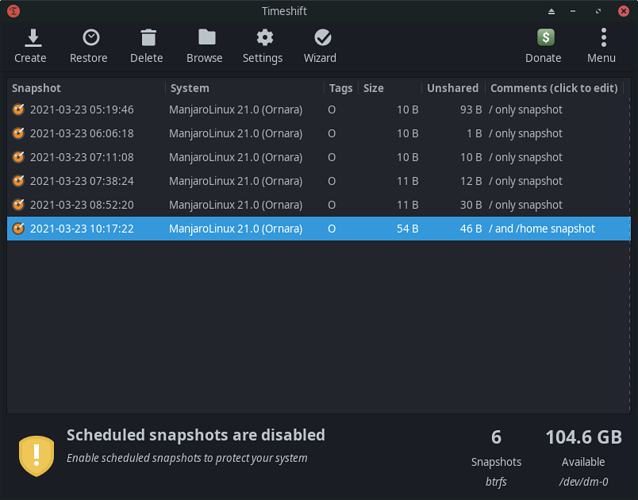Screen dimensions: 638x500
Task: Edit comment of 07:11:08 snapshot
Action: click(525, 157)
